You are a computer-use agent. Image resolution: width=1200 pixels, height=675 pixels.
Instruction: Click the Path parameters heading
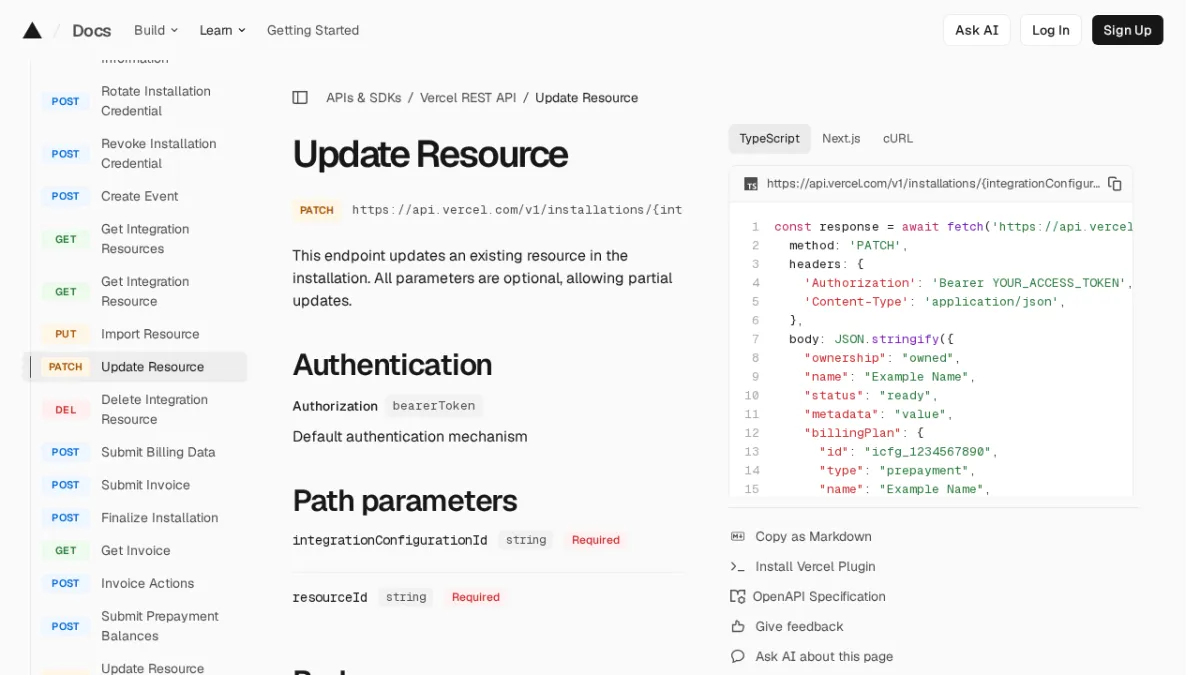(405, 500)
